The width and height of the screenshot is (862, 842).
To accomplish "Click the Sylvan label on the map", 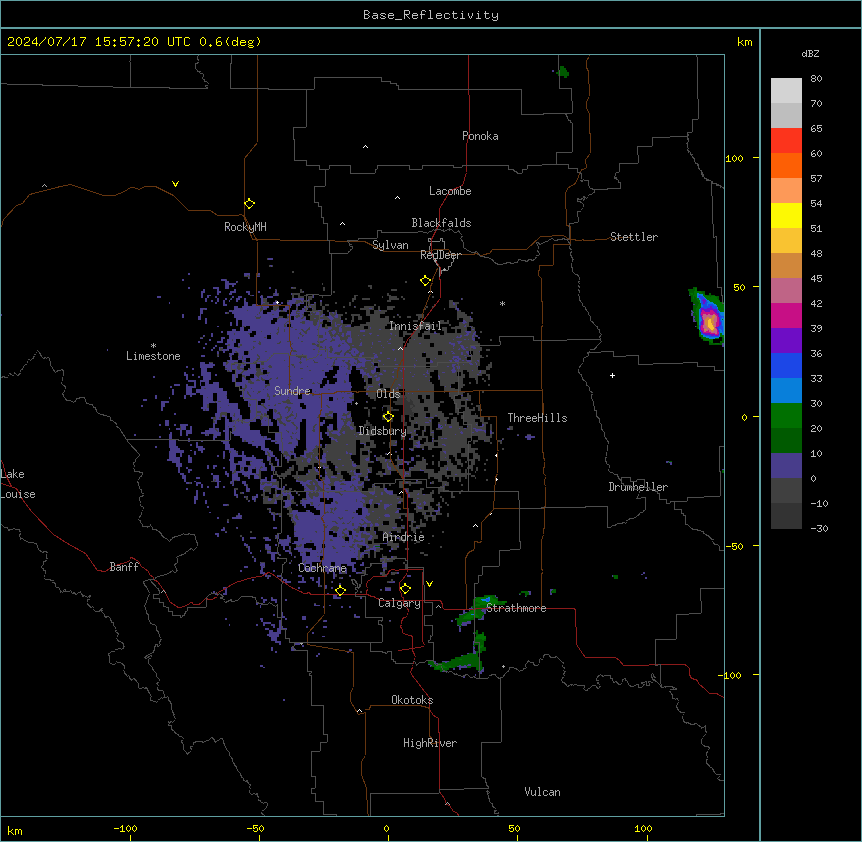I will coord(390,245).
